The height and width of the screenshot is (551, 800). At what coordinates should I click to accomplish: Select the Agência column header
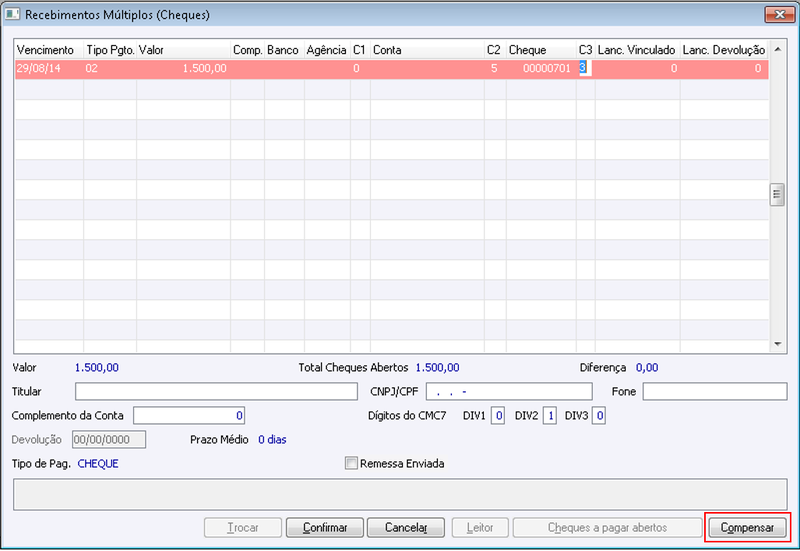[327, 50]
